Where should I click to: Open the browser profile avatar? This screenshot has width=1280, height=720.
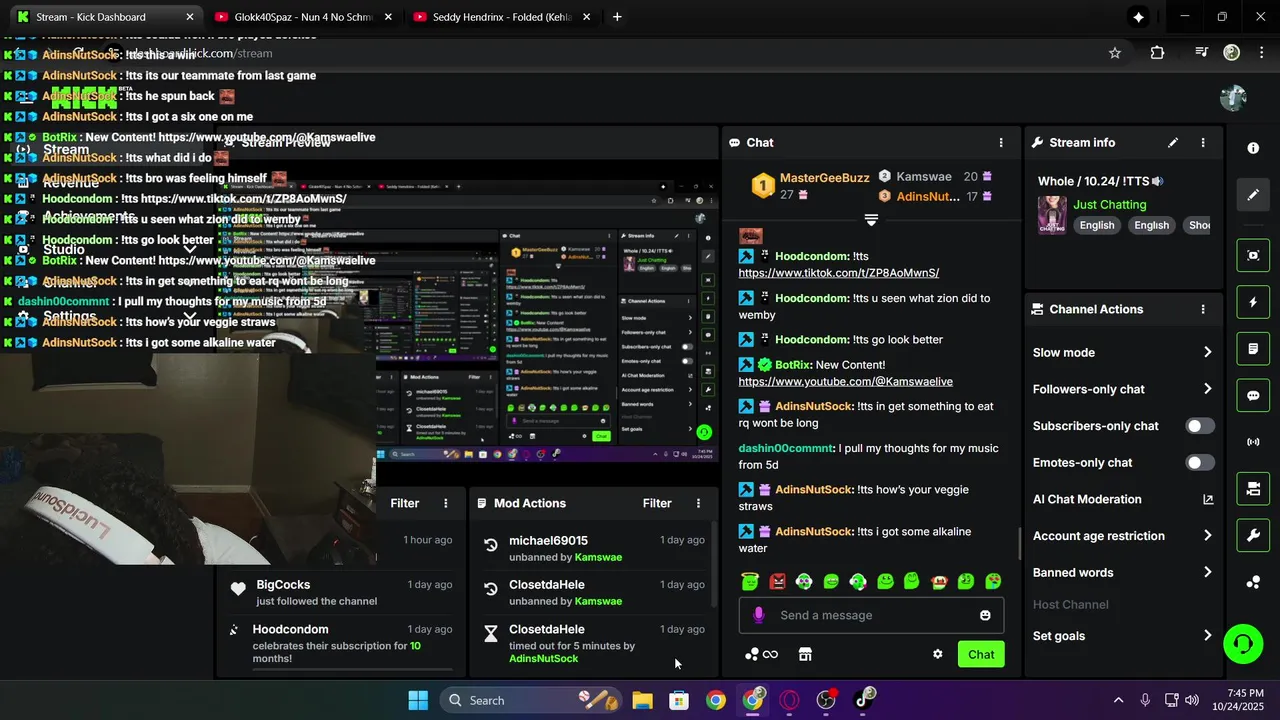click(x=1232, y=53)
